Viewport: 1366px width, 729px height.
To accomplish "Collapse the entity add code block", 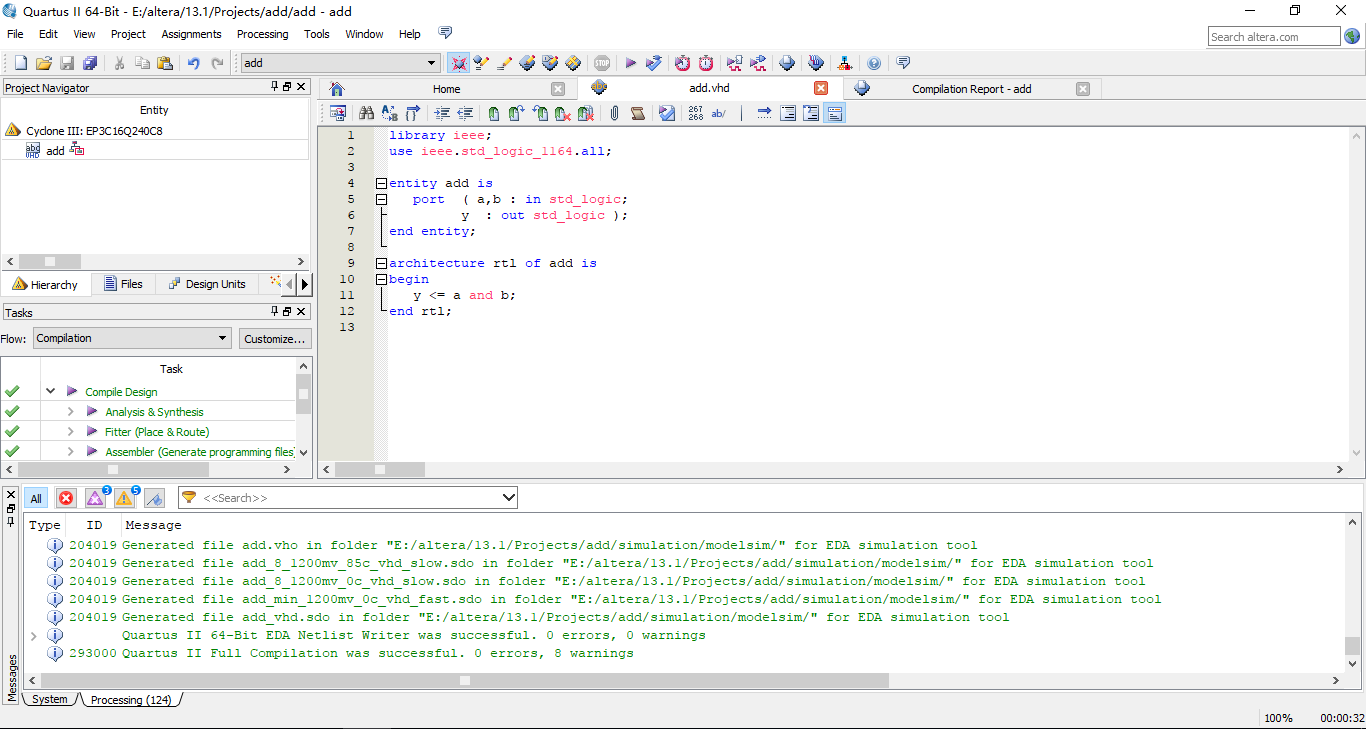I will (381, 183).
